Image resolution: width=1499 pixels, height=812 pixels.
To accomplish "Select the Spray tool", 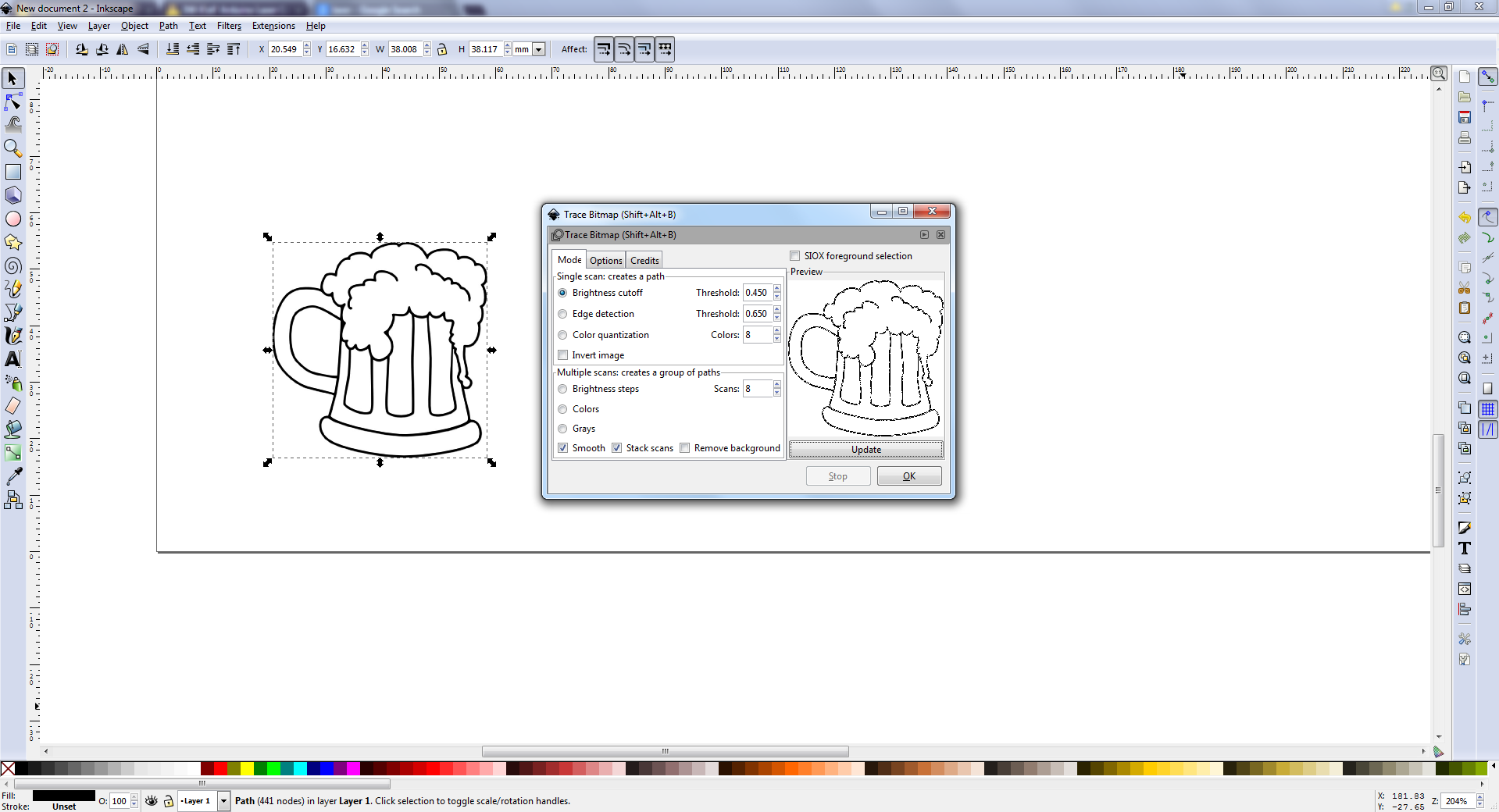I will click(x=13, y=383).
